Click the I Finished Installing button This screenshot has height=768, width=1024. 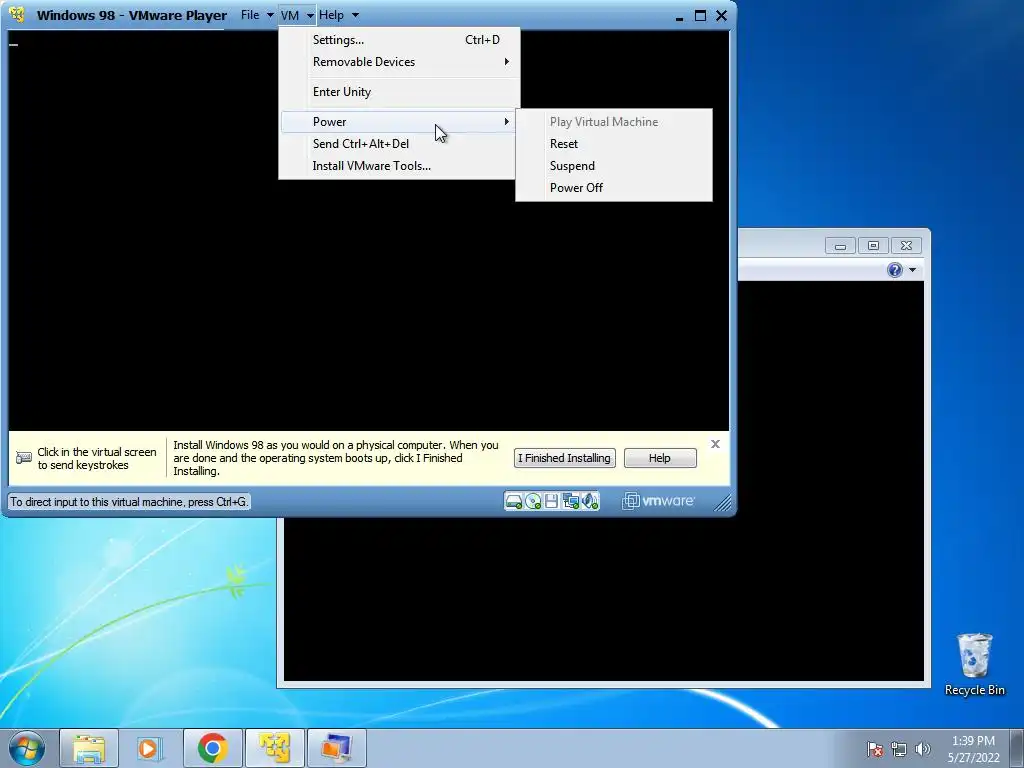click(564, 458)
